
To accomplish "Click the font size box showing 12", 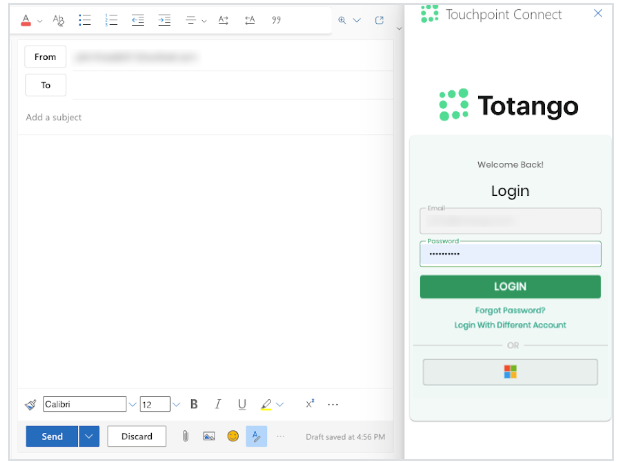I will [x=155, y=404].
